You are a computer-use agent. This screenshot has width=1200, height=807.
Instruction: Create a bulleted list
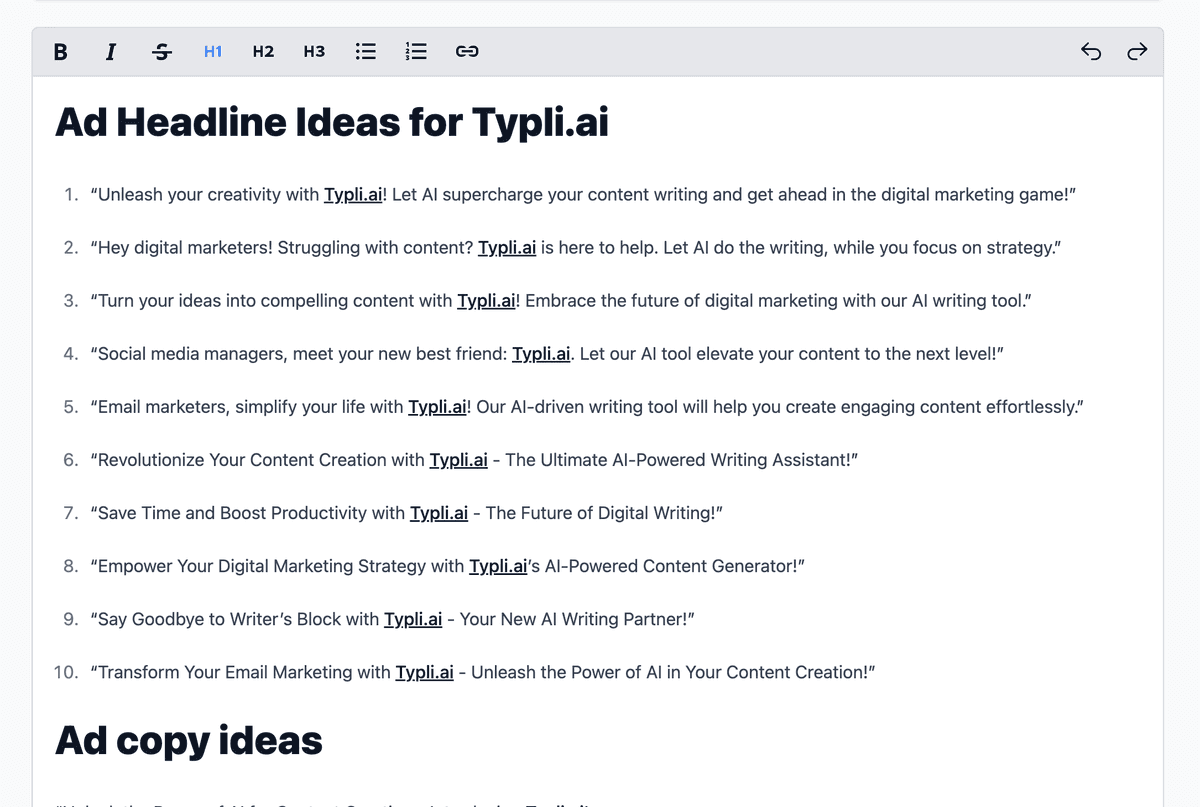click(x=365, y=51)
